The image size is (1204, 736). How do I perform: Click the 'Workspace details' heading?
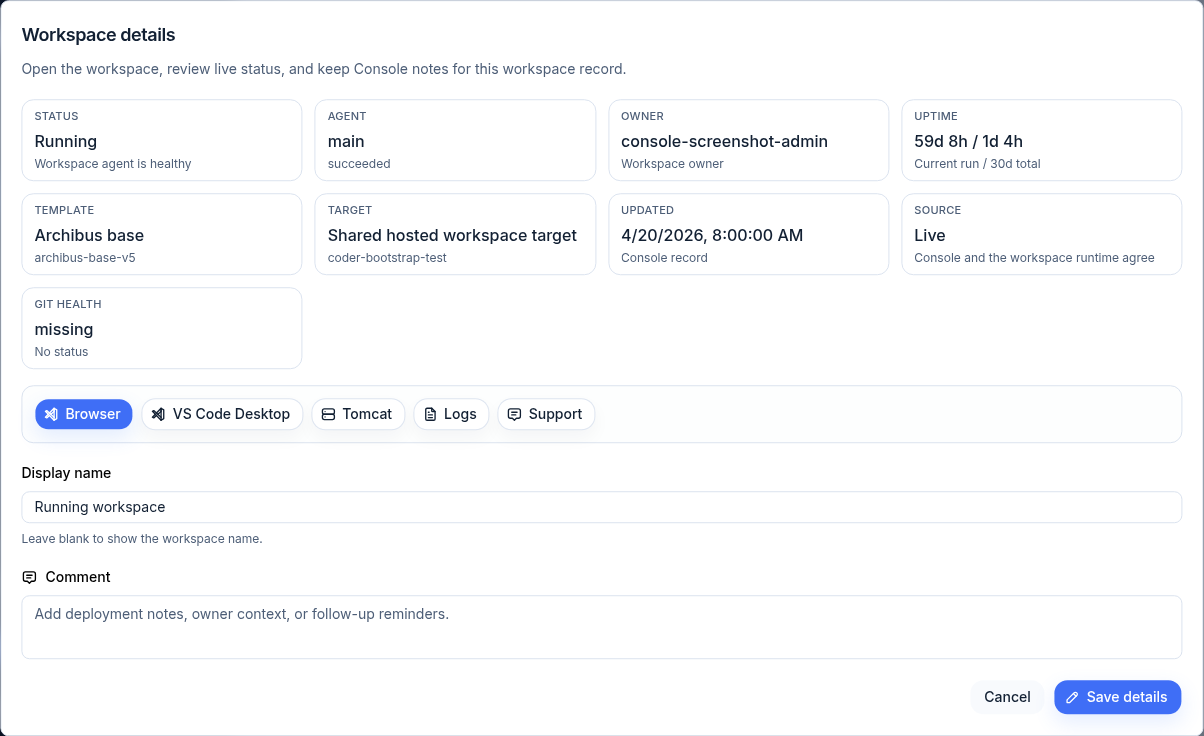(99, 35)
